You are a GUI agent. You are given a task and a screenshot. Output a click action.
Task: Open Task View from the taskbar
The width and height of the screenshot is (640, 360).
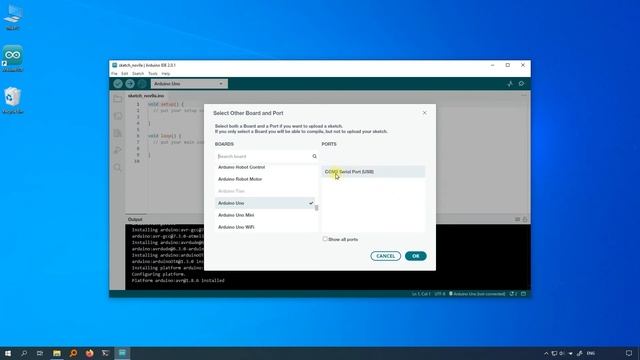tap(40, 353)
